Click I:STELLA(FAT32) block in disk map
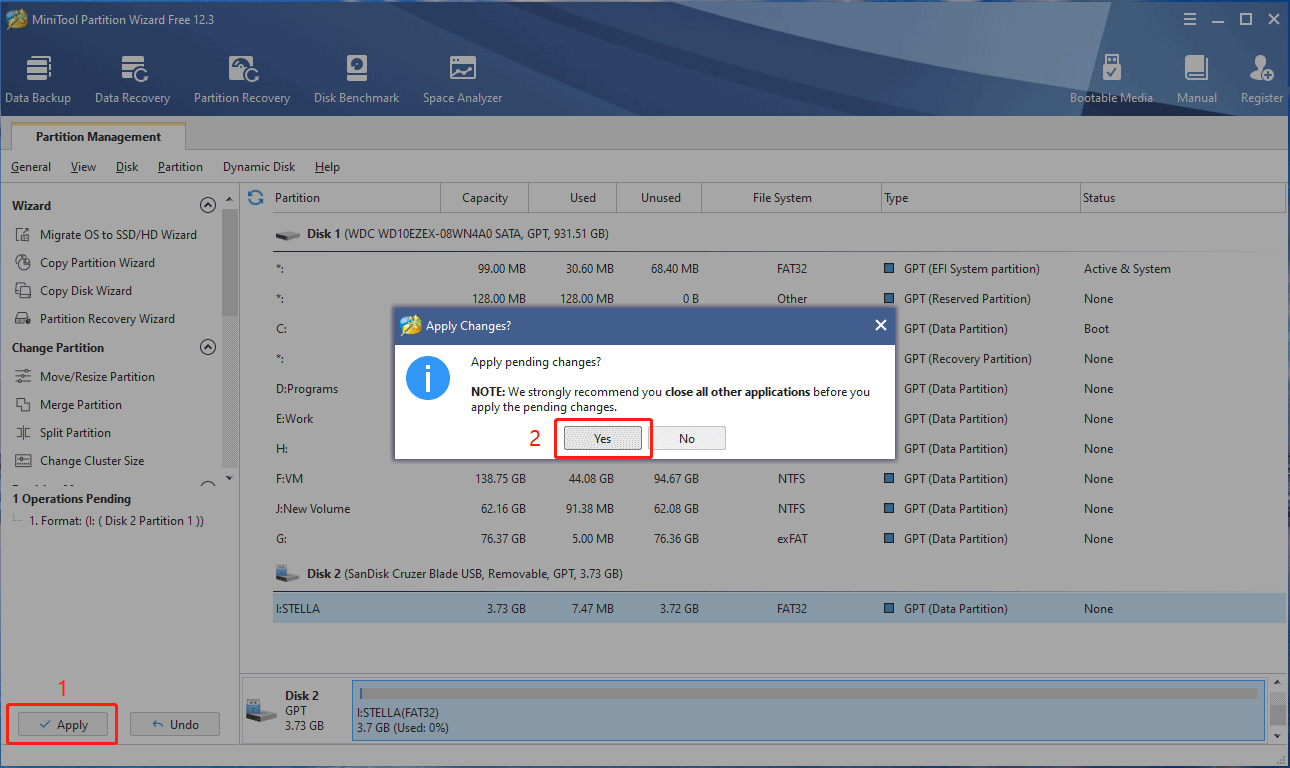The height and width of the screenshot is (768, 1290). click(807, 711)
